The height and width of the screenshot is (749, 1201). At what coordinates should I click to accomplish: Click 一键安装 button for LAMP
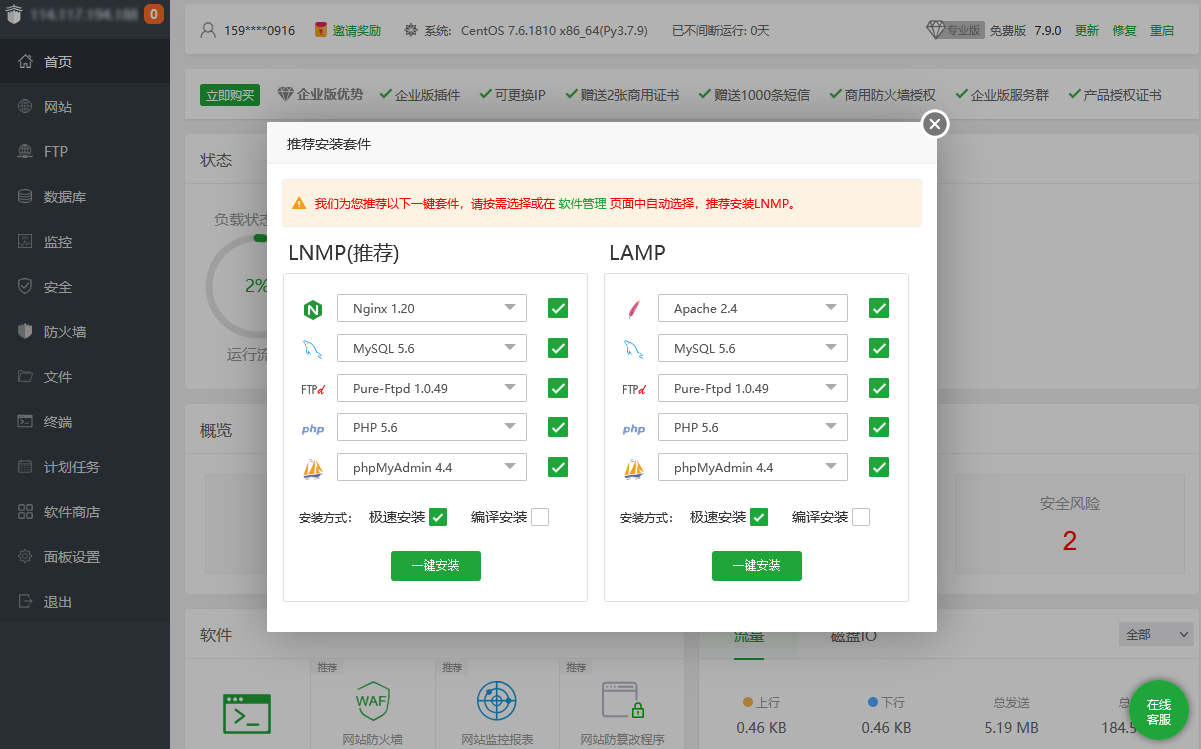pyautogui.click(x=757, y=565)
